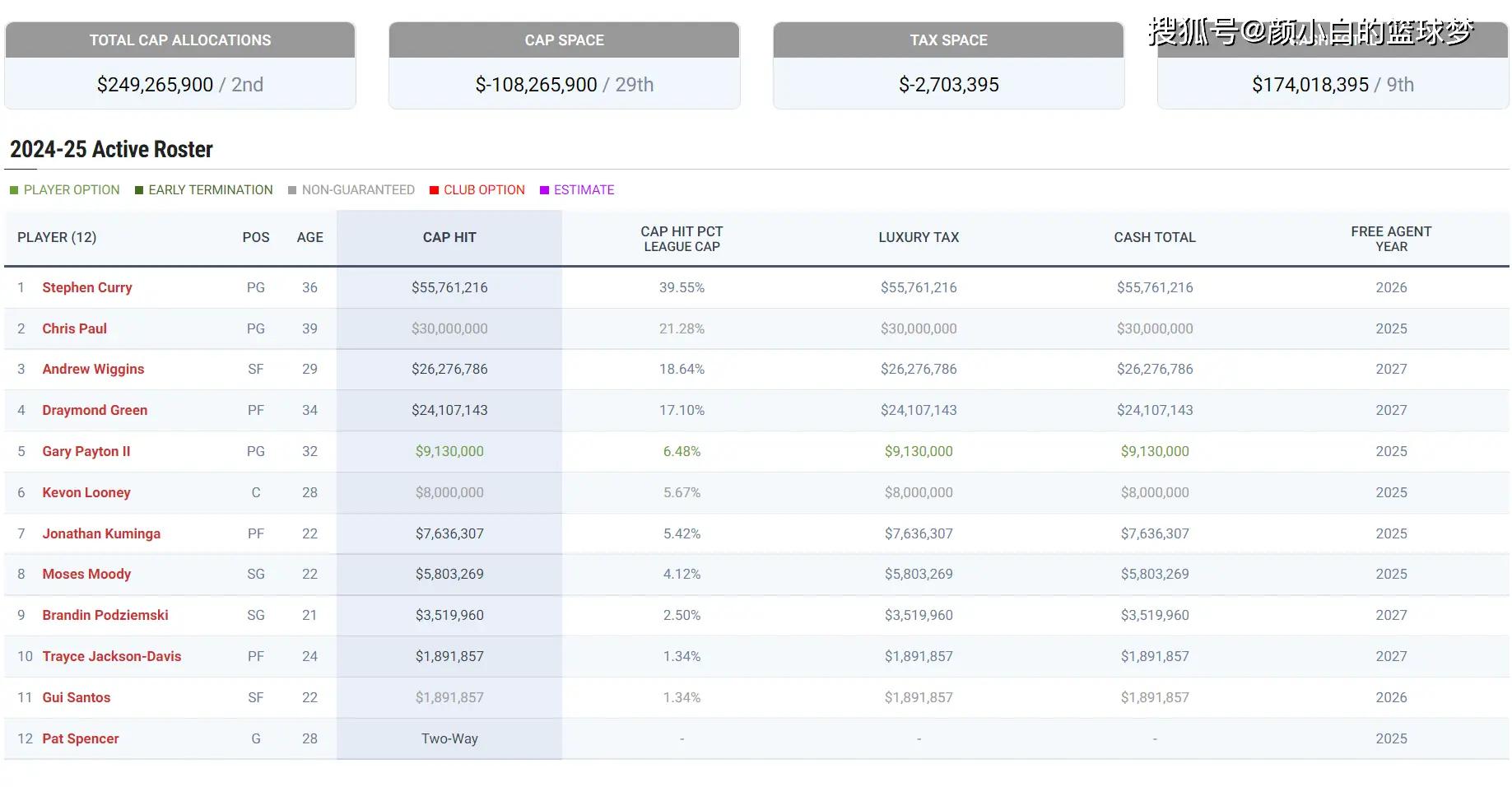Image resolution: width=1512 pixels, height=787 pixels.
Task: Click the EARLY TERMINATION legend label
Action: [x=211, y=190]
